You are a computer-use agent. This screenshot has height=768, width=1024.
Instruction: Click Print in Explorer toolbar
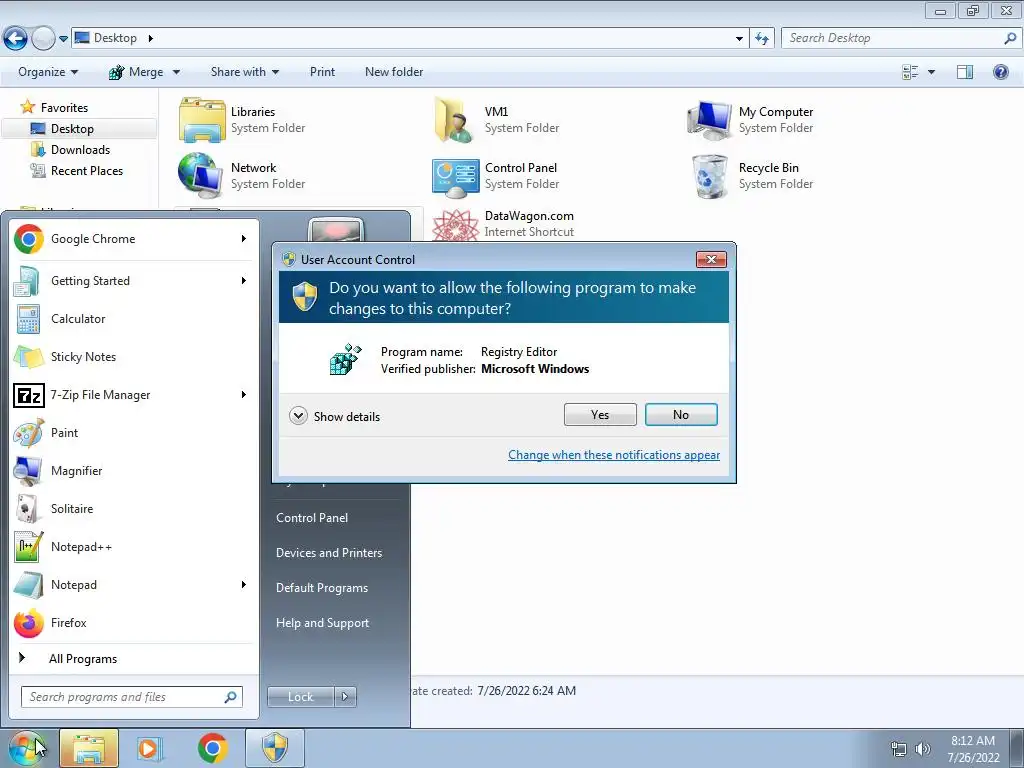point(322,72)
